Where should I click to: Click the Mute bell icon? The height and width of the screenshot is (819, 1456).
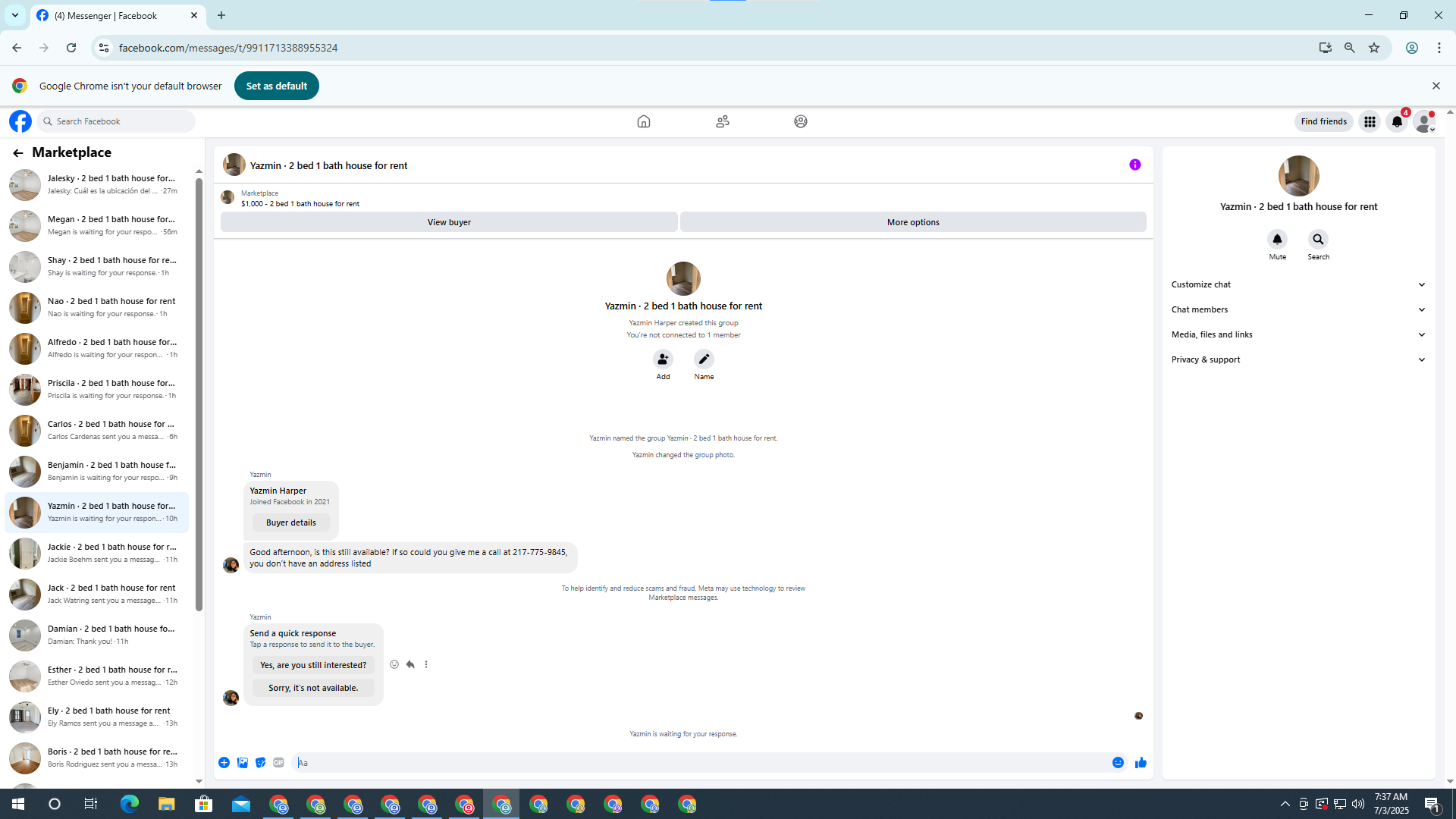tap(1277, 240)
